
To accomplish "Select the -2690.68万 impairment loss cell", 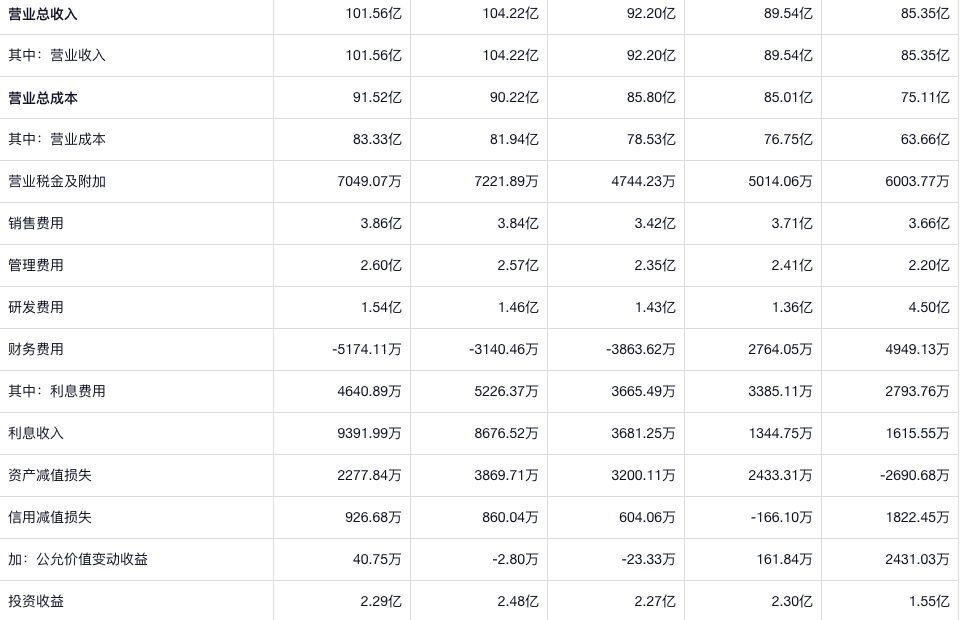I will (914, 475).
